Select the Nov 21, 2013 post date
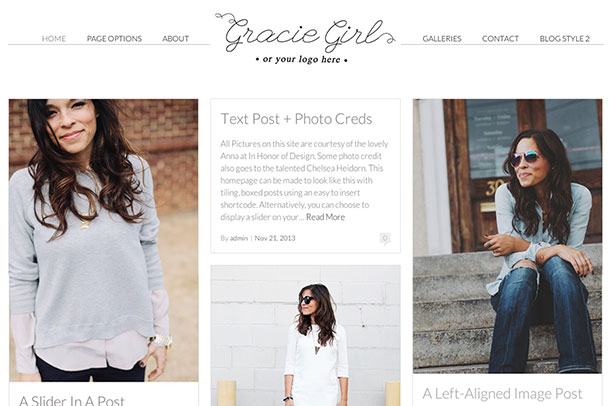The image size is (610, 406). point(275,238)
